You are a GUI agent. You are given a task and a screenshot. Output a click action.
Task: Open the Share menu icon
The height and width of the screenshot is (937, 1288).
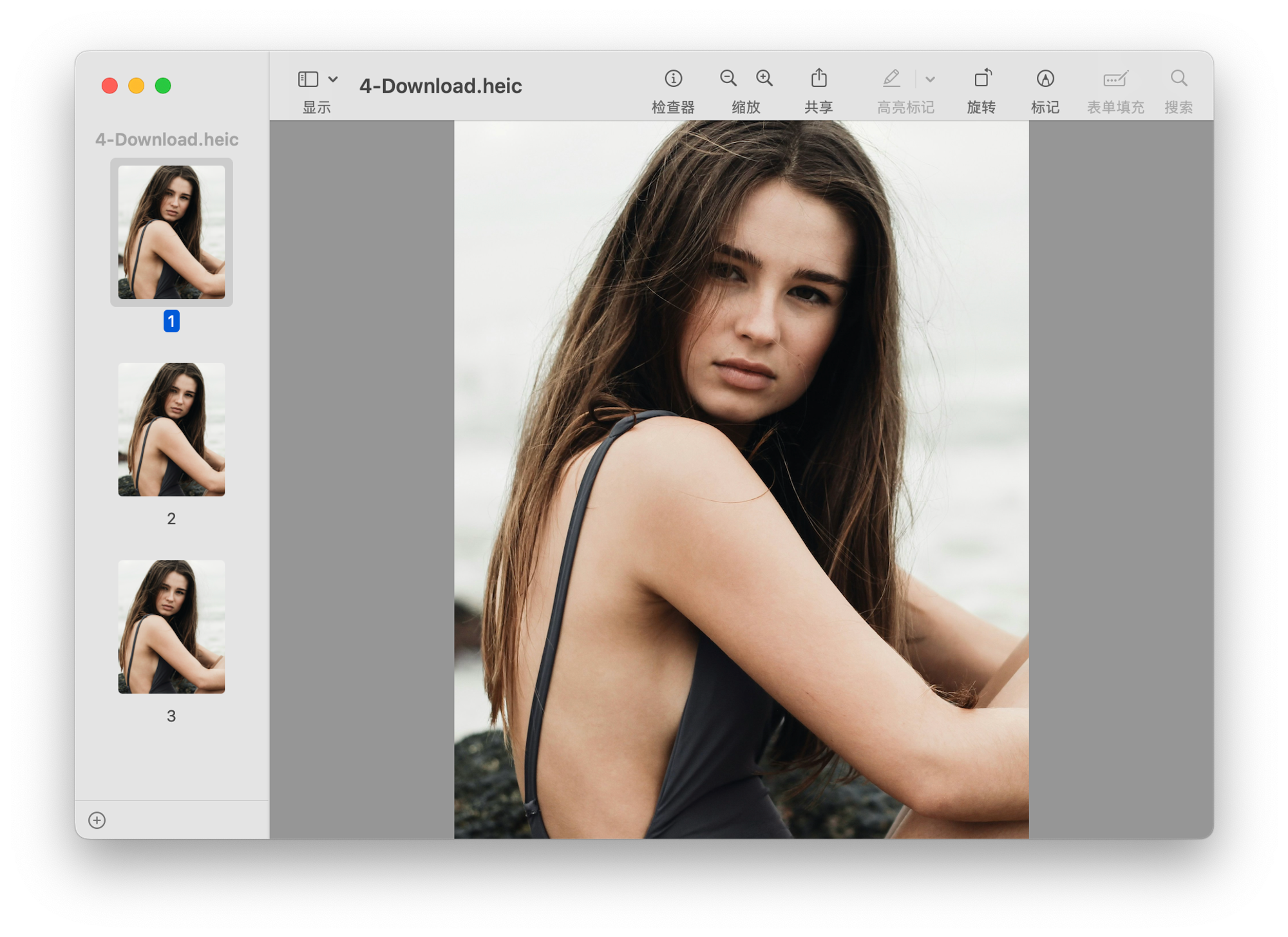819,78
